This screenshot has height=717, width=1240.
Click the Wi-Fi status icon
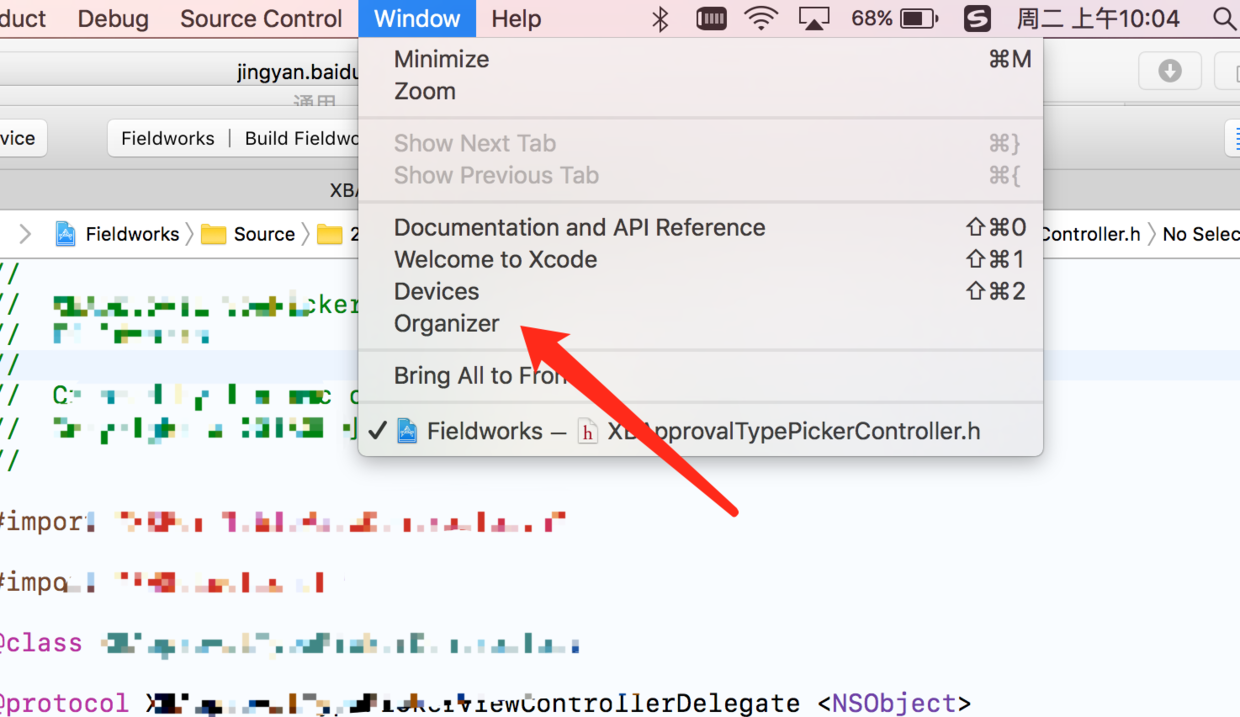[762, 18]
